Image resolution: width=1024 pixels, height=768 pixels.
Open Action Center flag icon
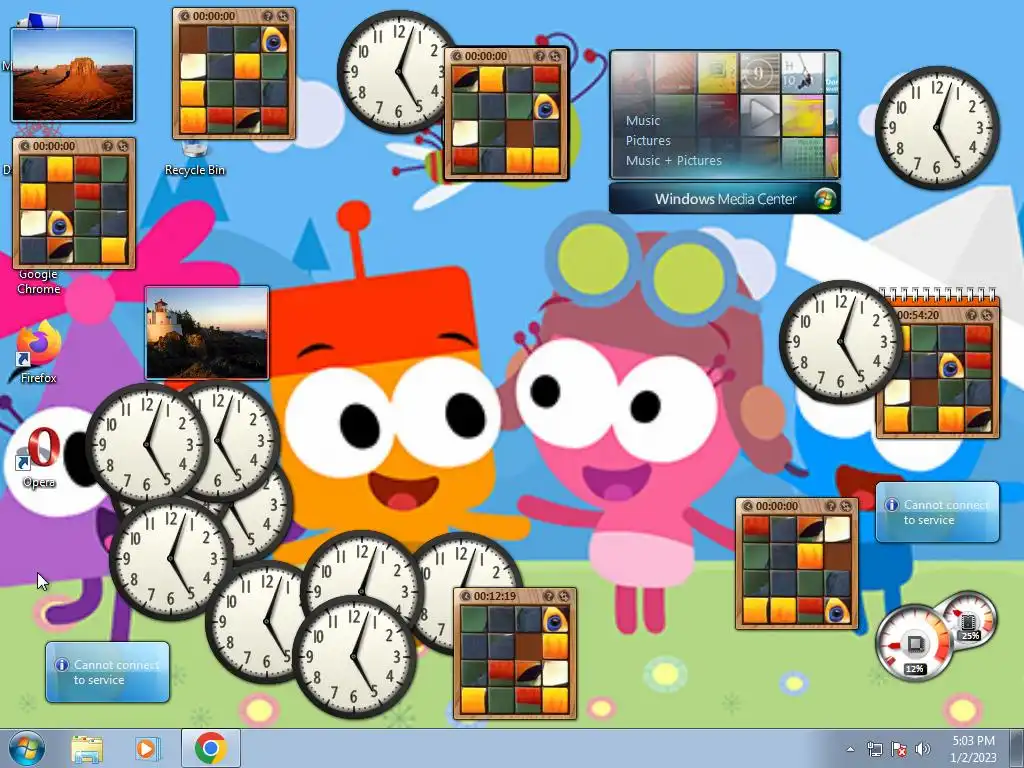click(x=899, y=749)
